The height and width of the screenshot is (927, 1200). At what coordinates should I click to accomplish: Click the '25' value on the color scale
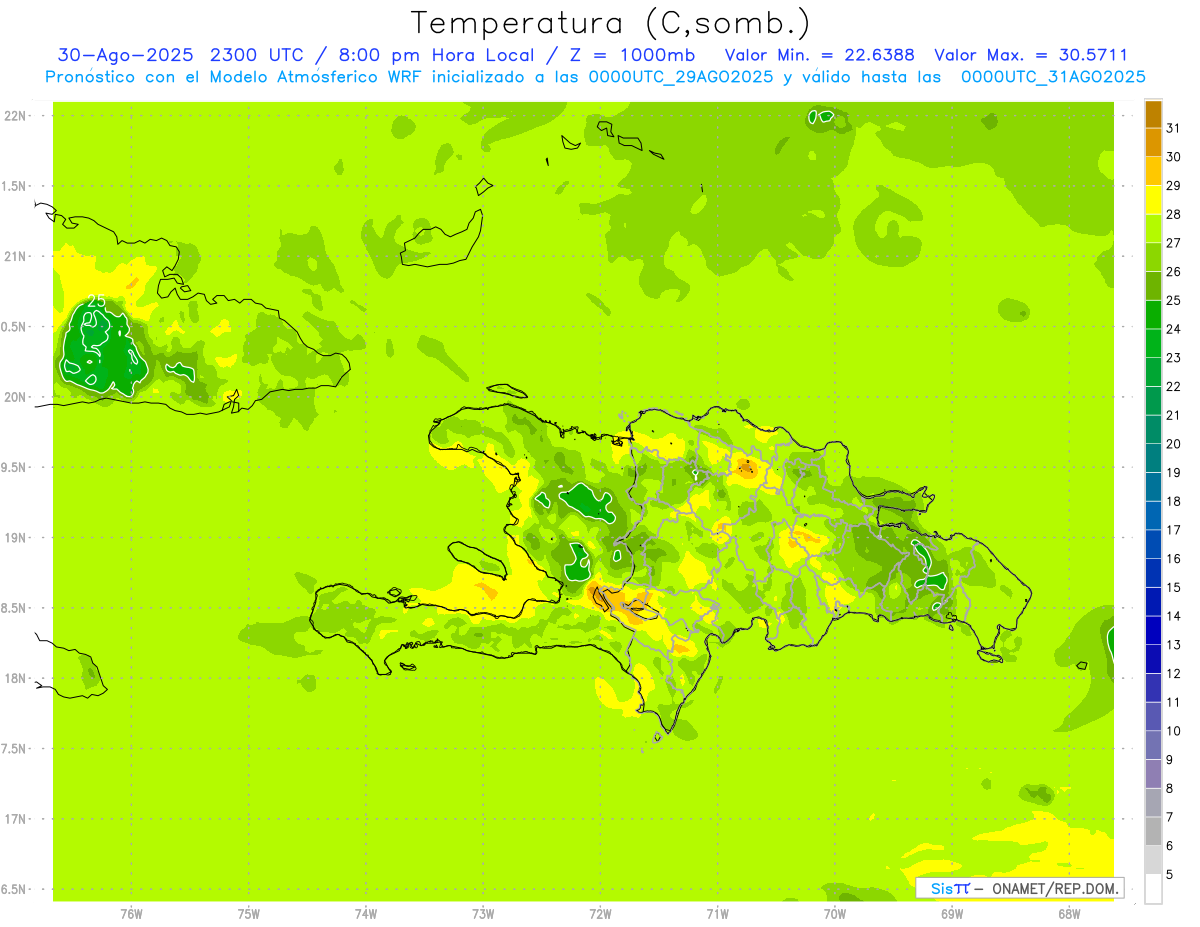[1173, 300]
